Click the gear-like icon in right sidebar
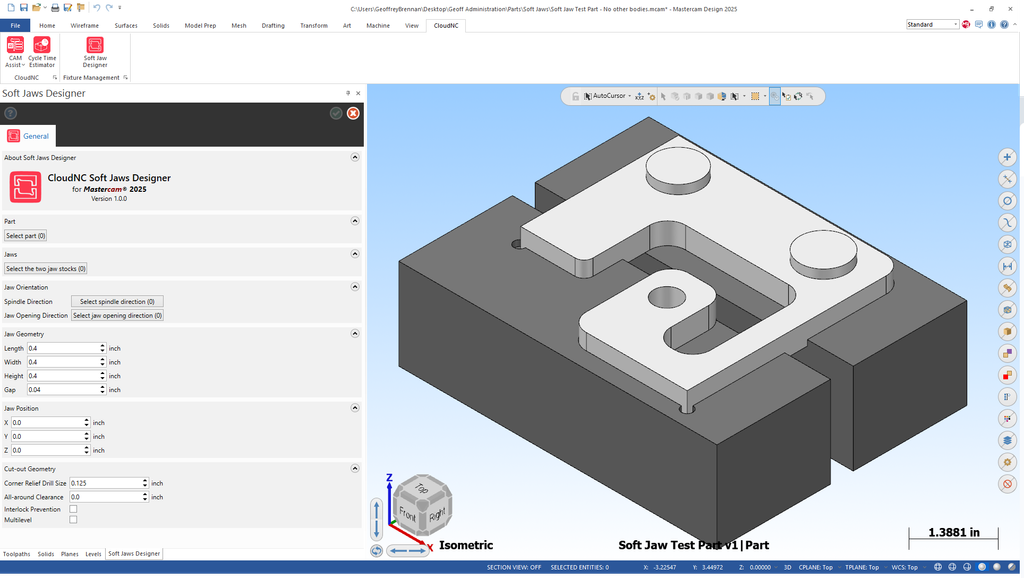Image resolution: width=1024 pixels, height=578 pixels. point(1008,462)
